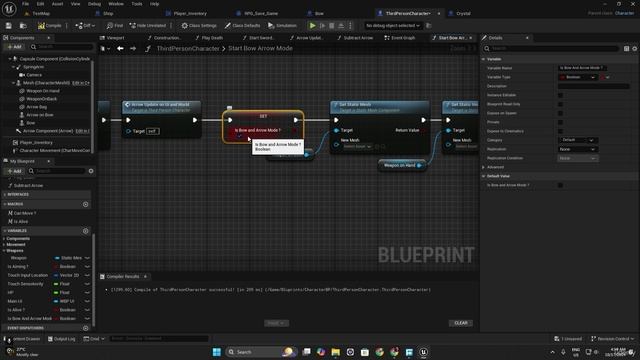The height and width of the screenshot is (360, 640).
Task: Toggle Hide Unrelated nodes
Action: tap(148, 26)
